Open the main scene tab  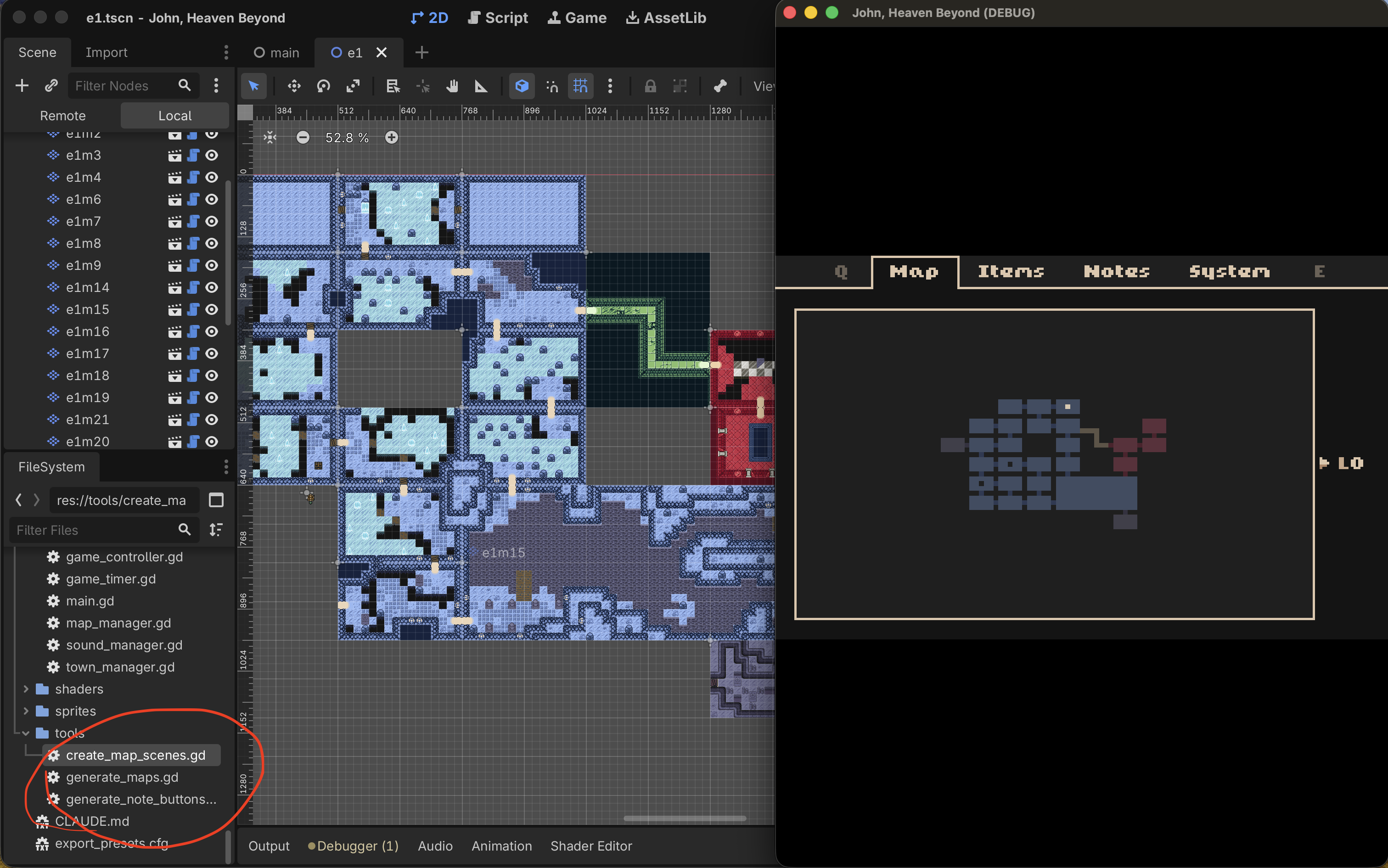(x=276, y=53)
